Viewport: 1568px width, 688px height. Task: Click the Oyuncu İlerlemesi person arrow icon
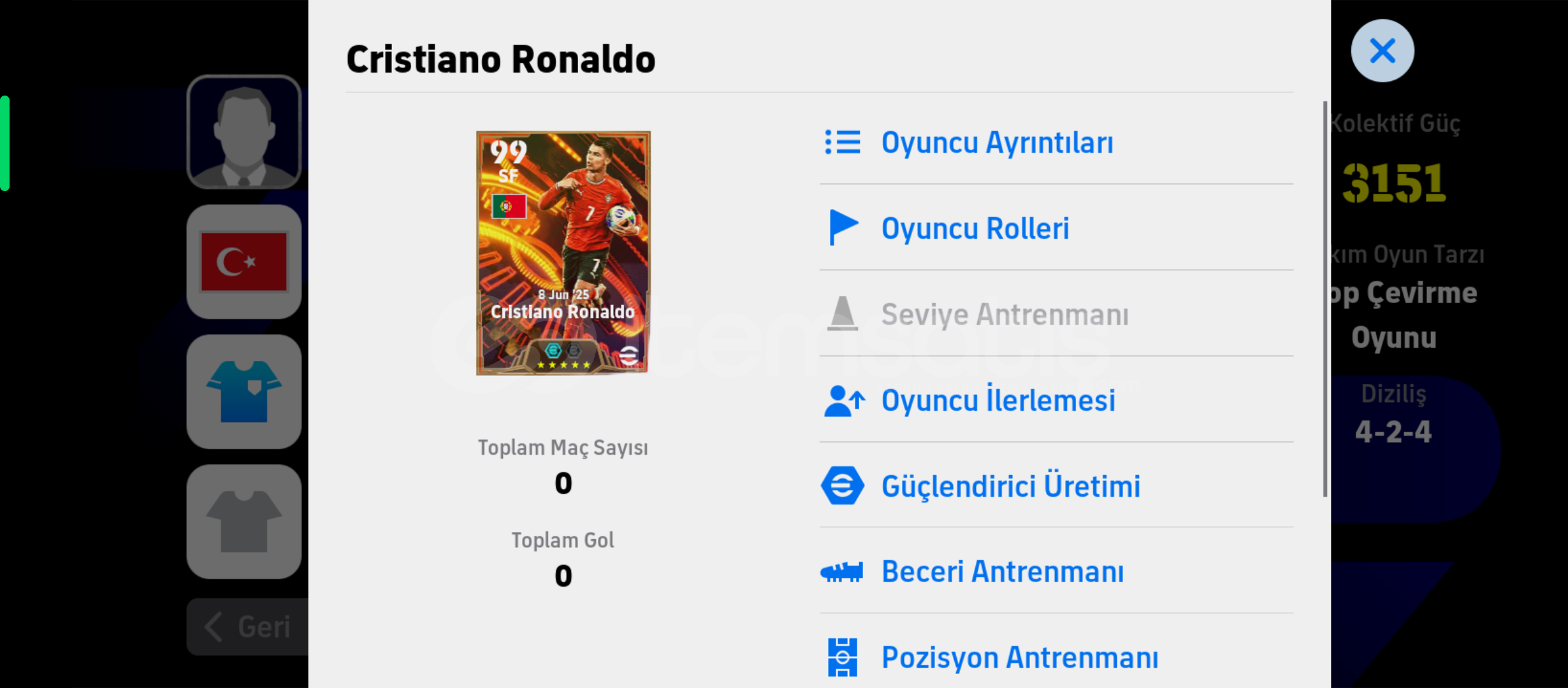click(x=845, y=401)
